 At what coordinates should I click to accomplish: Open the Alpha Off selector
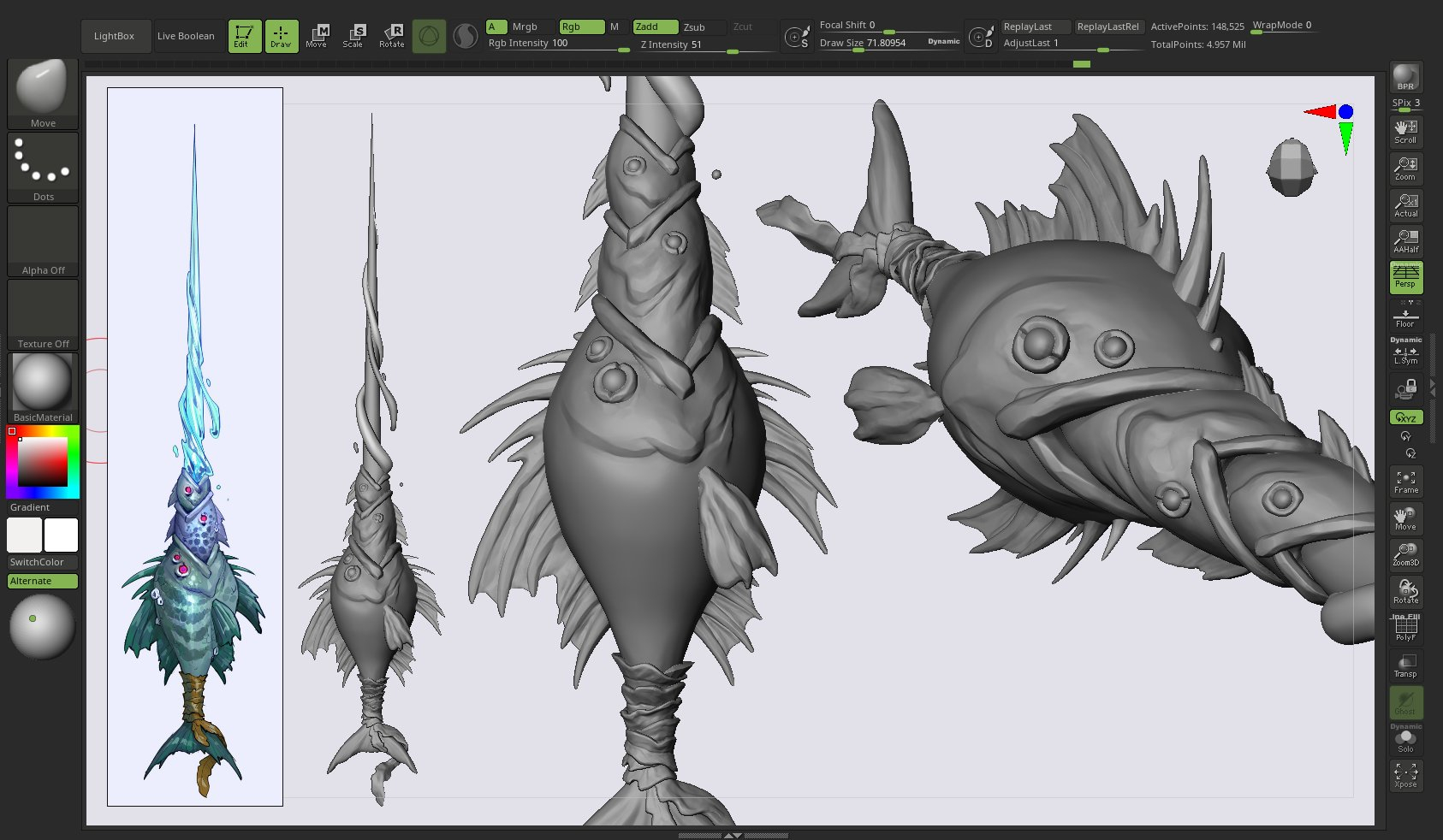(43, 240)
